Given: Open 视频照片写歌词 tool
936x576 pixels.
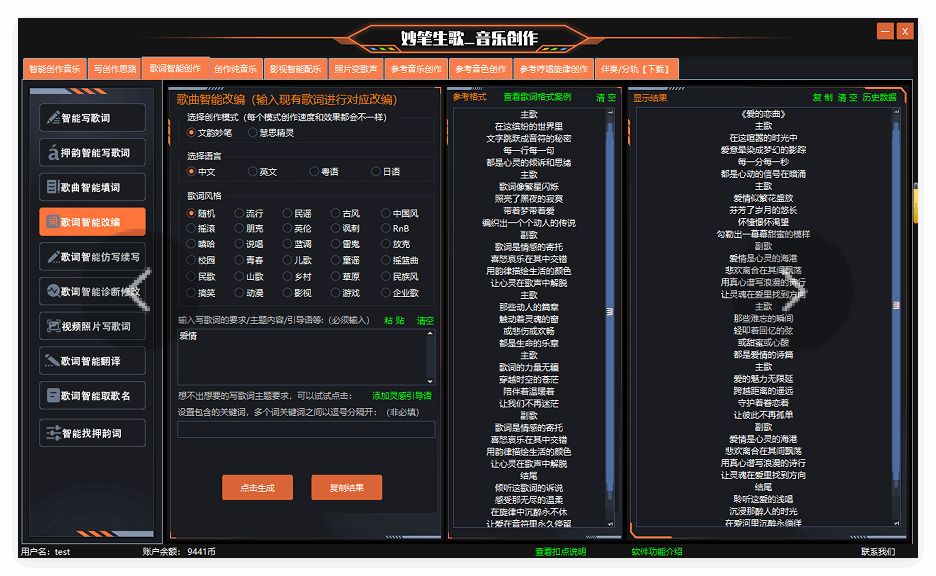Looking at the screenshot, I should pos(92,326).
